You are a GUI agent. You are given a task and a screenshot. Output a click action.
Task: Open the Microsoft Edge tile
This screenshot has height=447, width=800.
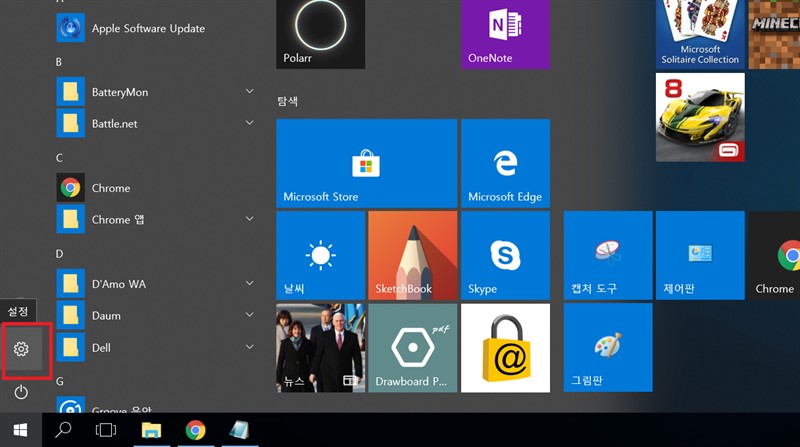pyautogui.click(x=505, y=163)
